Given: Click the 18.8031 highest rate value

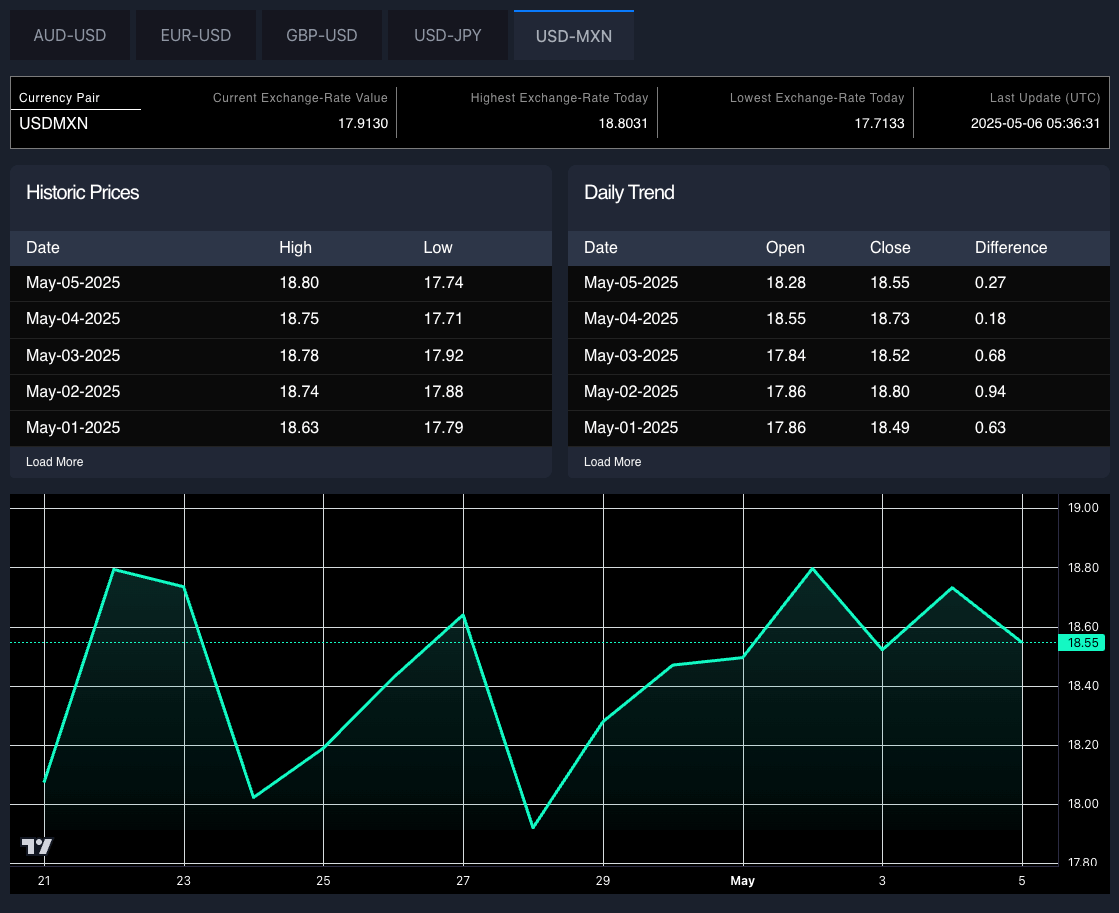Looking at the screenshot, I should pos(623,124).
